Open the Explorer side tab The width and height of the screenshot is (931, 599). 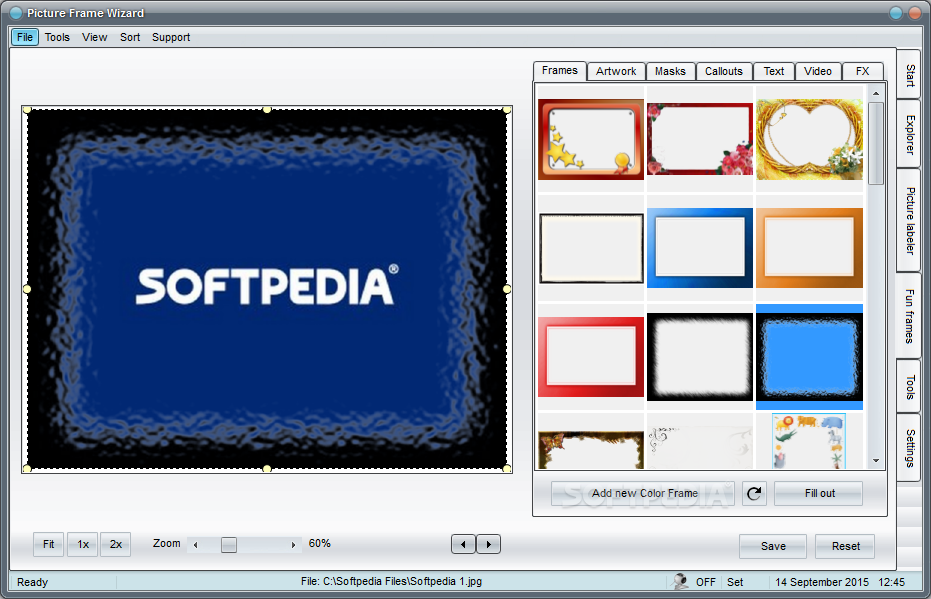(909, 134)
